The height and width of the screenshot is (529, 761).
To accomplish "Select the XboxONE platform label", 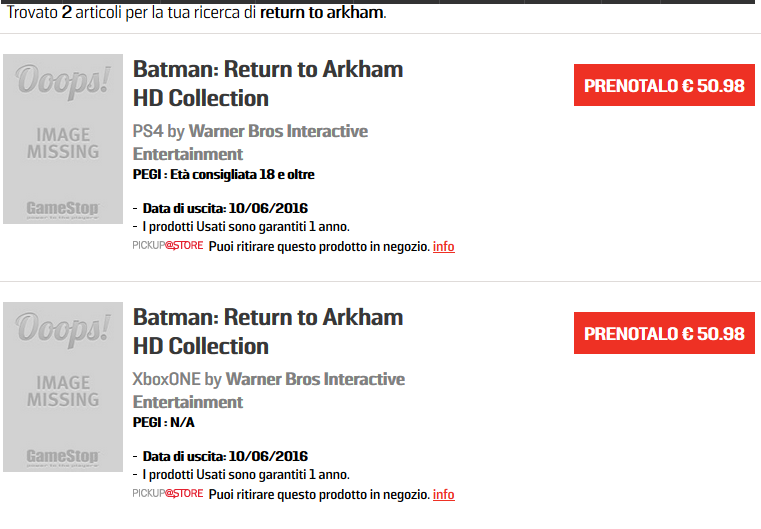I will point(166,379).
